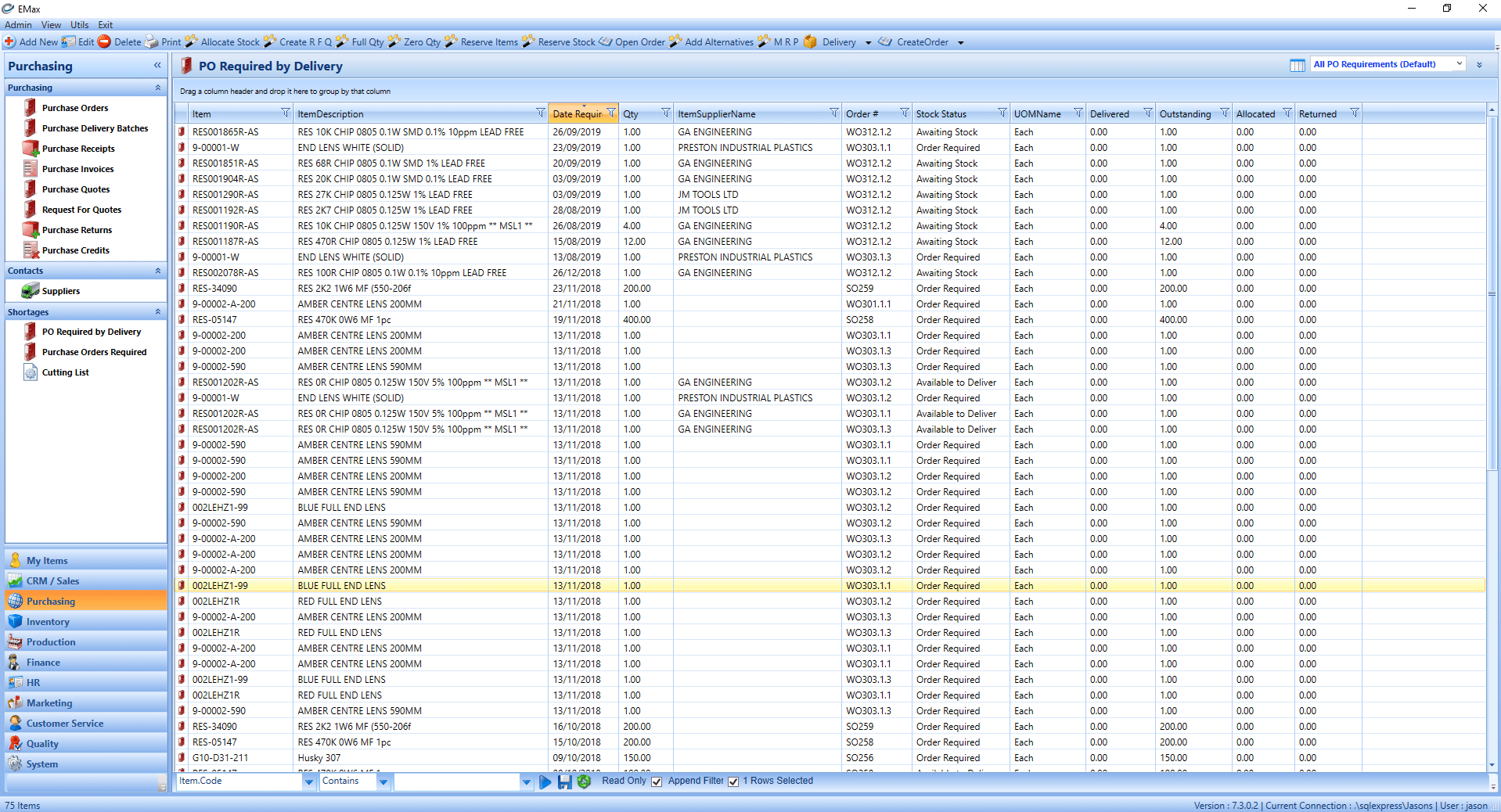Click the column chooser grid icon
Screen dimensions: 1501x812
point(1297,65)
